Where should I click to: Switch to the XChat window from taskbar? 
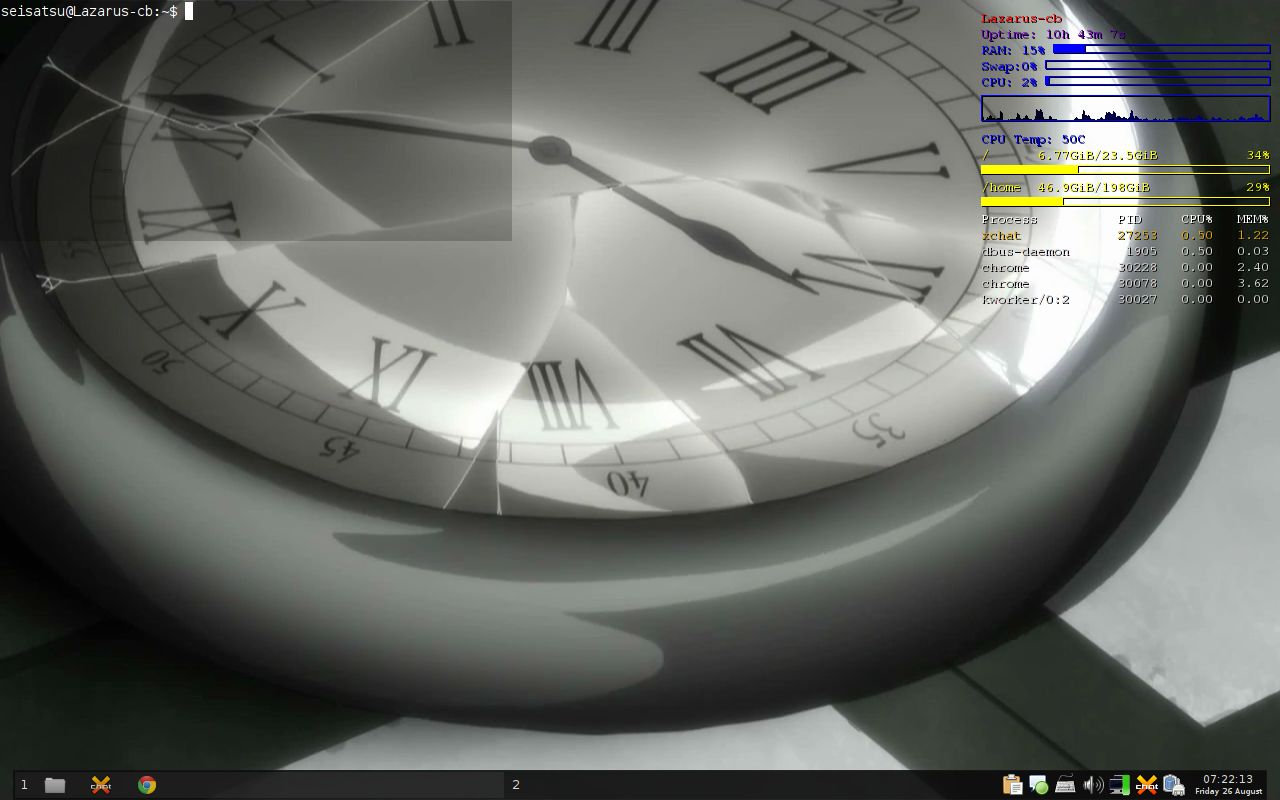point(101,785)
